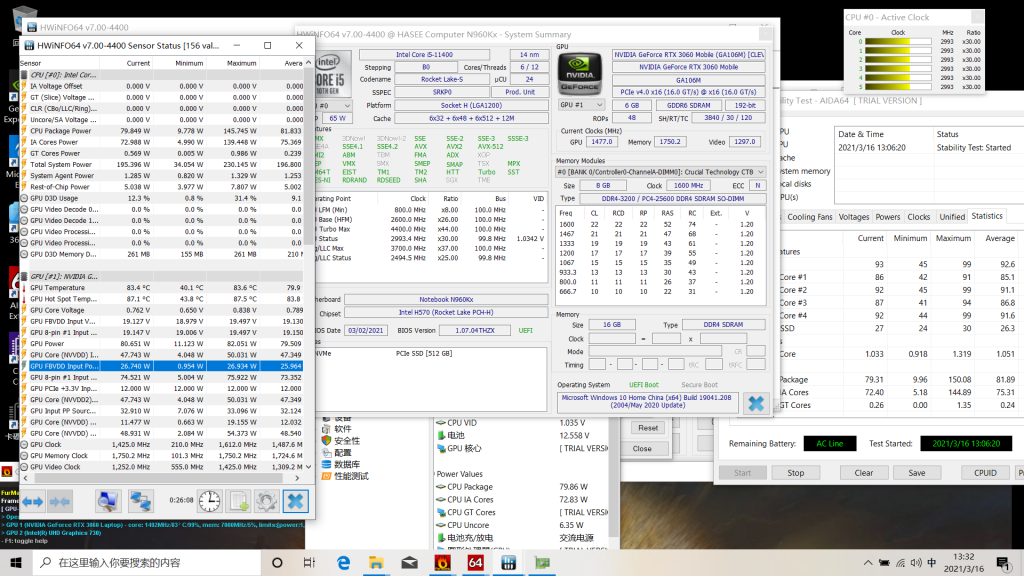Image resolution: width=1024 pixels, height=576 pixels.
Task: Click the Reset button behind System Summary
Action: tap(648, 428)
